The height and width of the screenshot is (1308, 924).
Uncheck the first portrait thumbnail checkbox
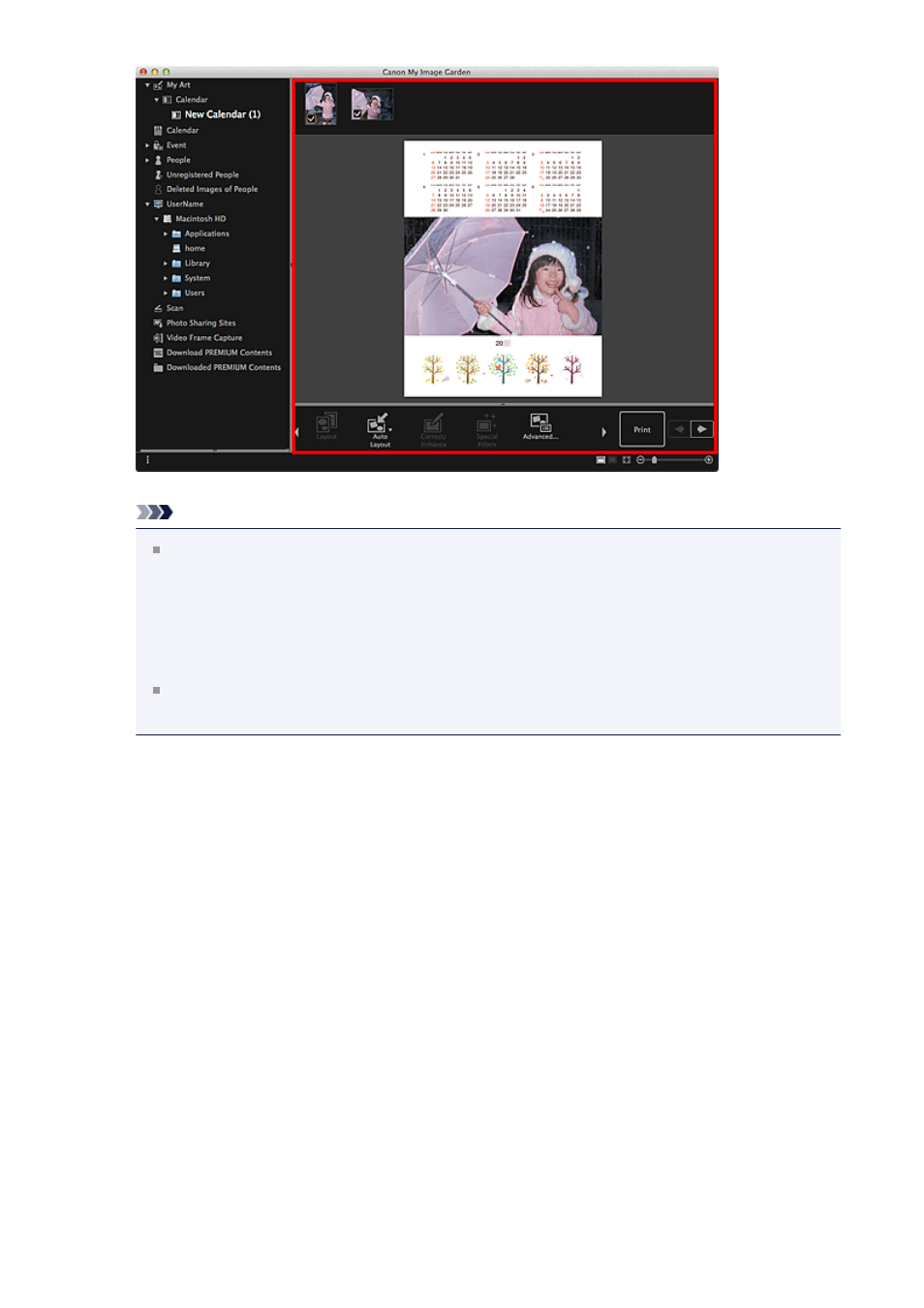pos(311,118)
